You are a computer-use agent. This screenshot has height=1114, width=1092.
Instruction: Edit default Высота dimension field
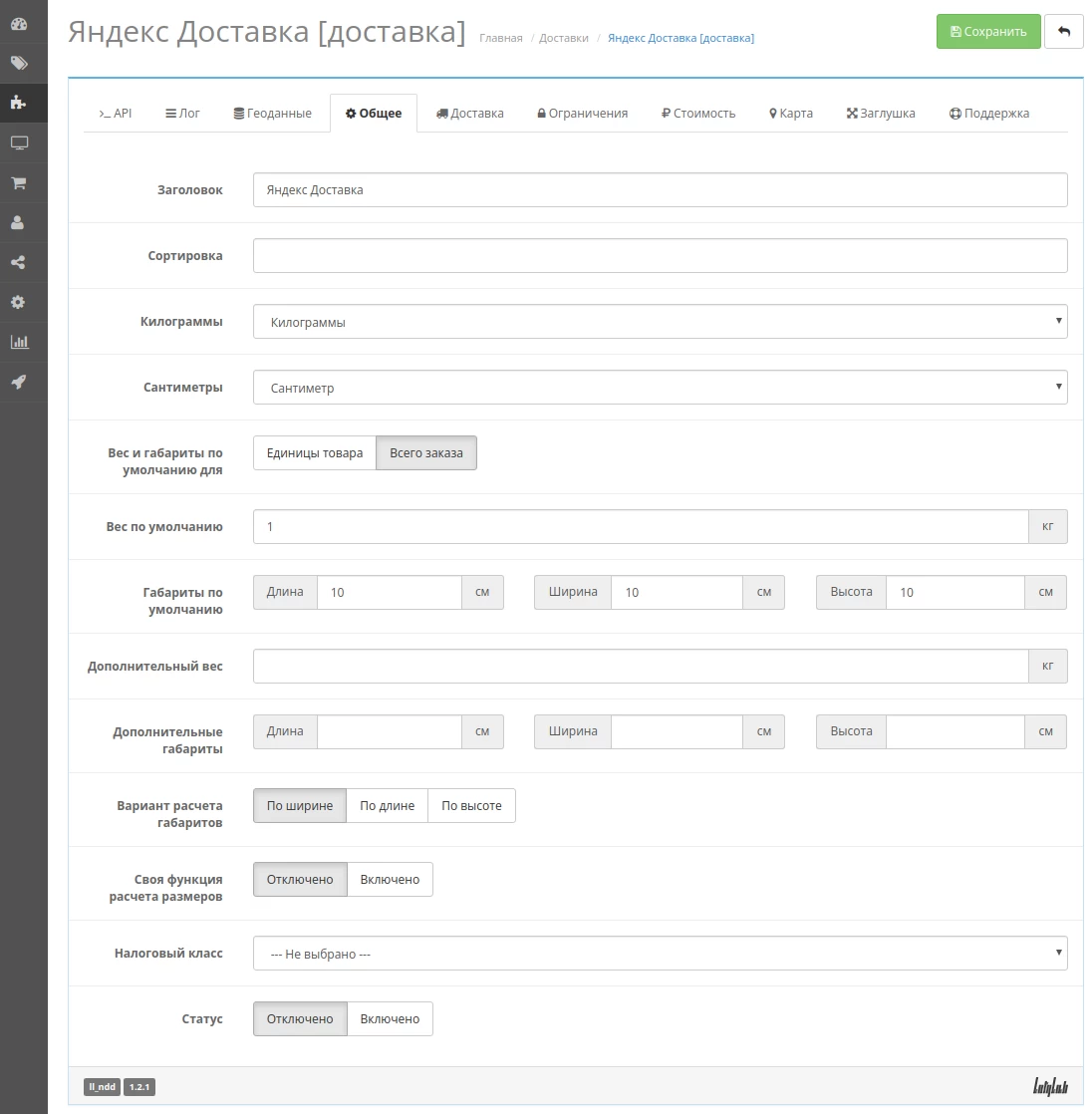click(x=955, y=592)
